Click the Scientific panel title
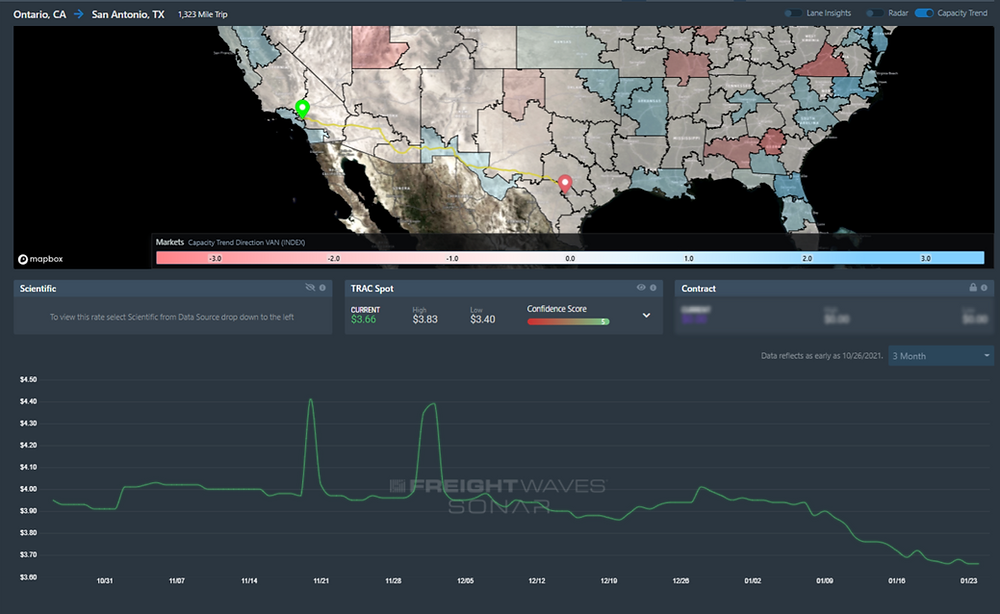1000x614 pixels. pos(38,288)
